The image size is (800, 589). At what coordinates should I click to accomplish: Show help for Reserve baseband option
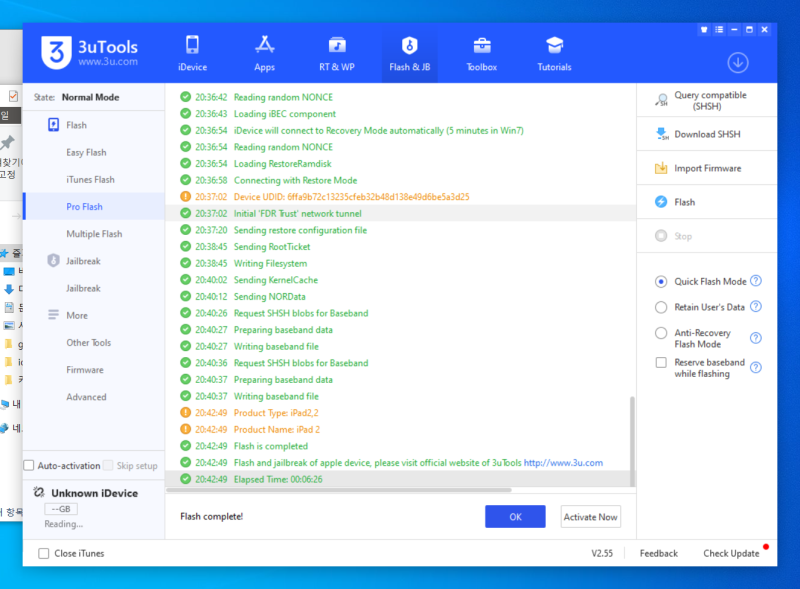(x=756, y=367)
